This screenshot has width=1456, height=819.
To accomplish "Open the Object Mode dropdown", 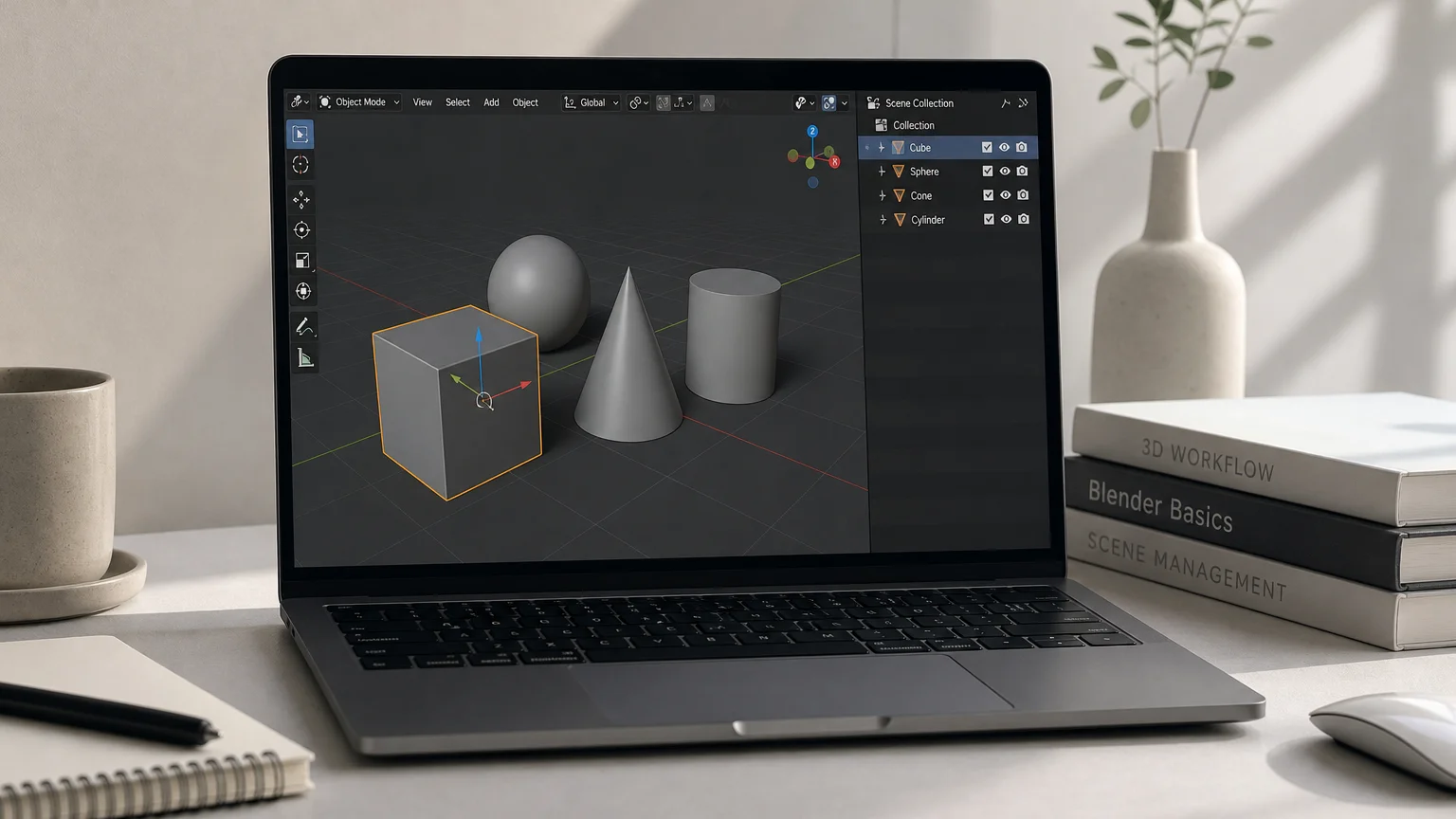I will (x=359, y=102).
